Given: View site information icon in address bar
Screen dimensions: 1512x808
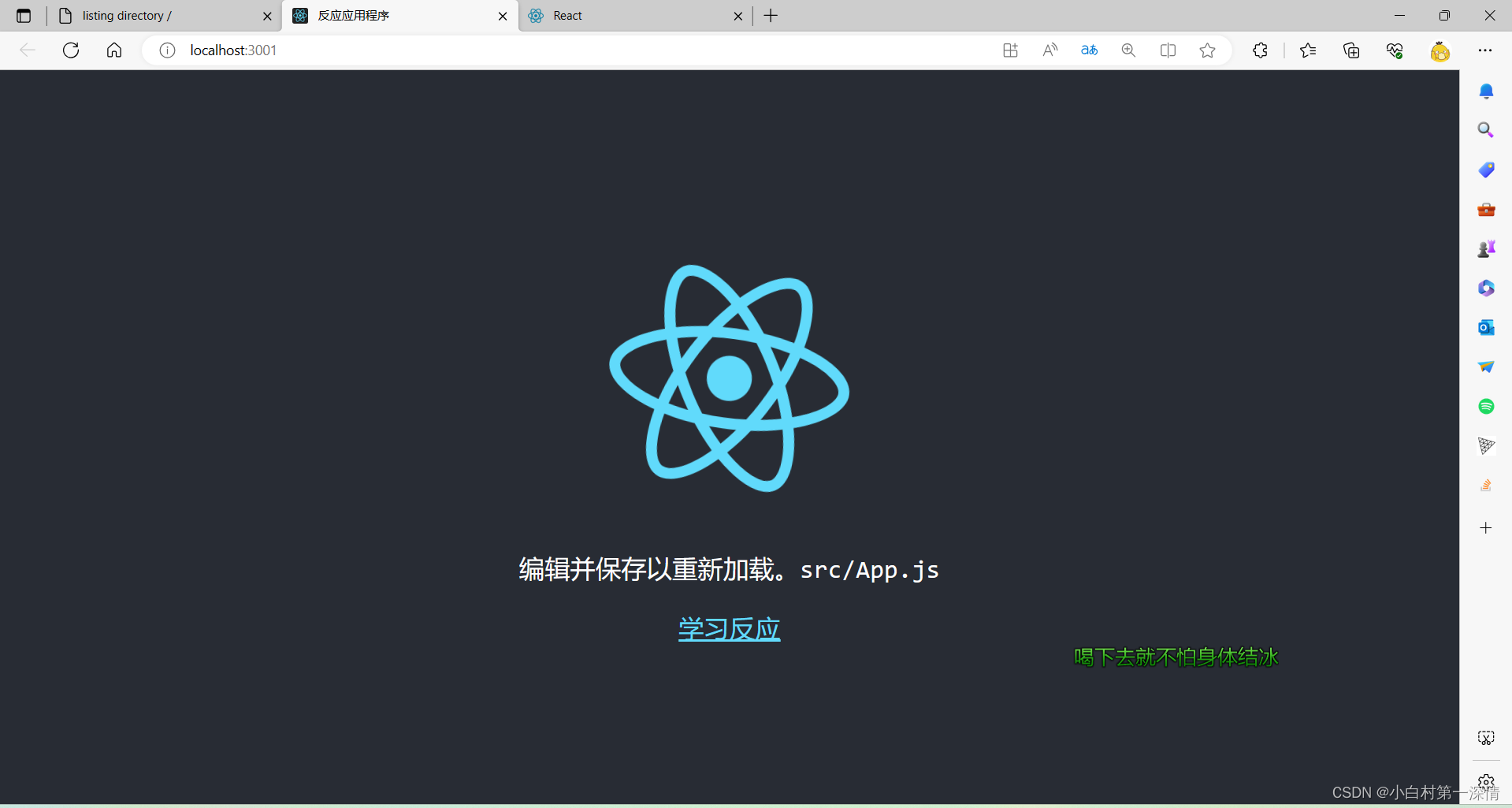Looking at the screenshot, I should point(167,50).
